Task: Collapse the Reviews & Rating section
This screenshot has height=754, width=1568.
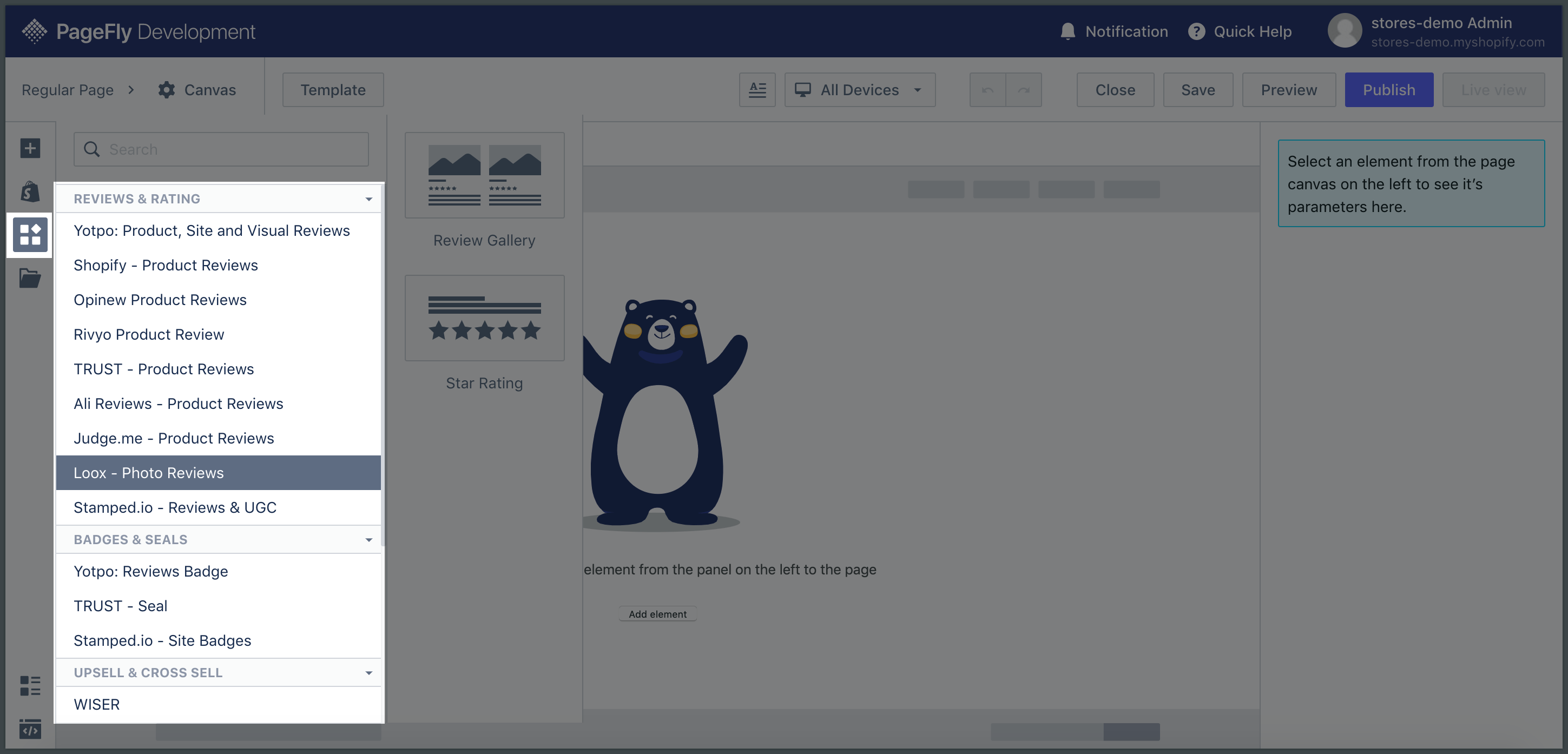Action: point(368,199)
